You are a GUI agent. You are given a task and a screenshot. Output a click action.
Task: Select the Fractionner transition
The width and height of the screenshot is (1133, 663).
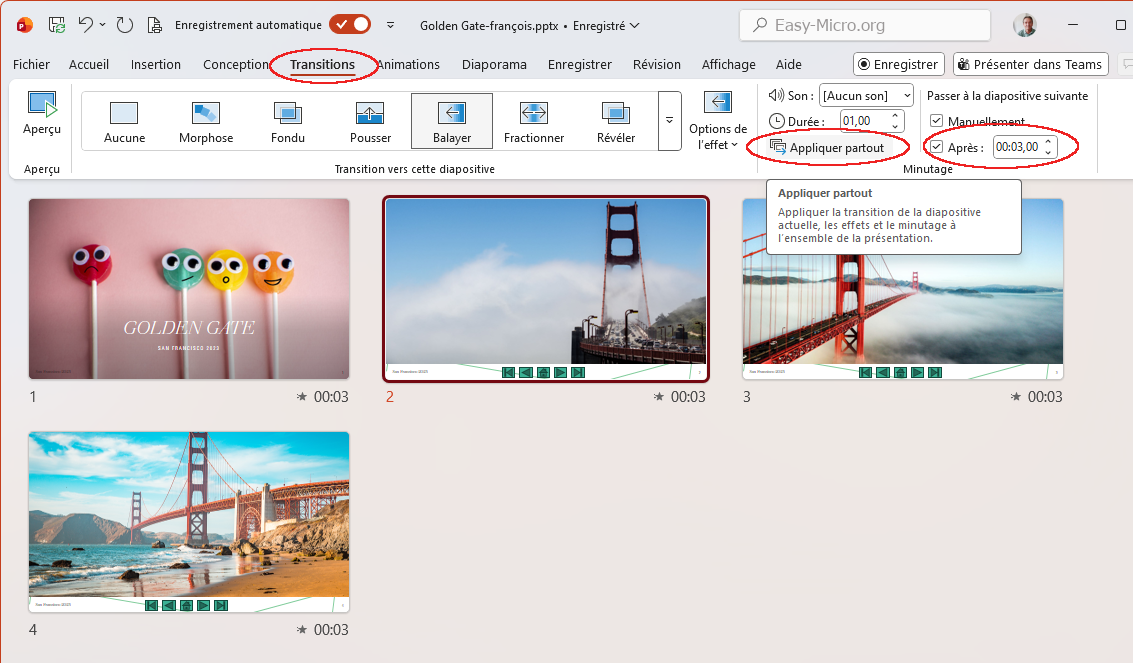tap(534, 120)
